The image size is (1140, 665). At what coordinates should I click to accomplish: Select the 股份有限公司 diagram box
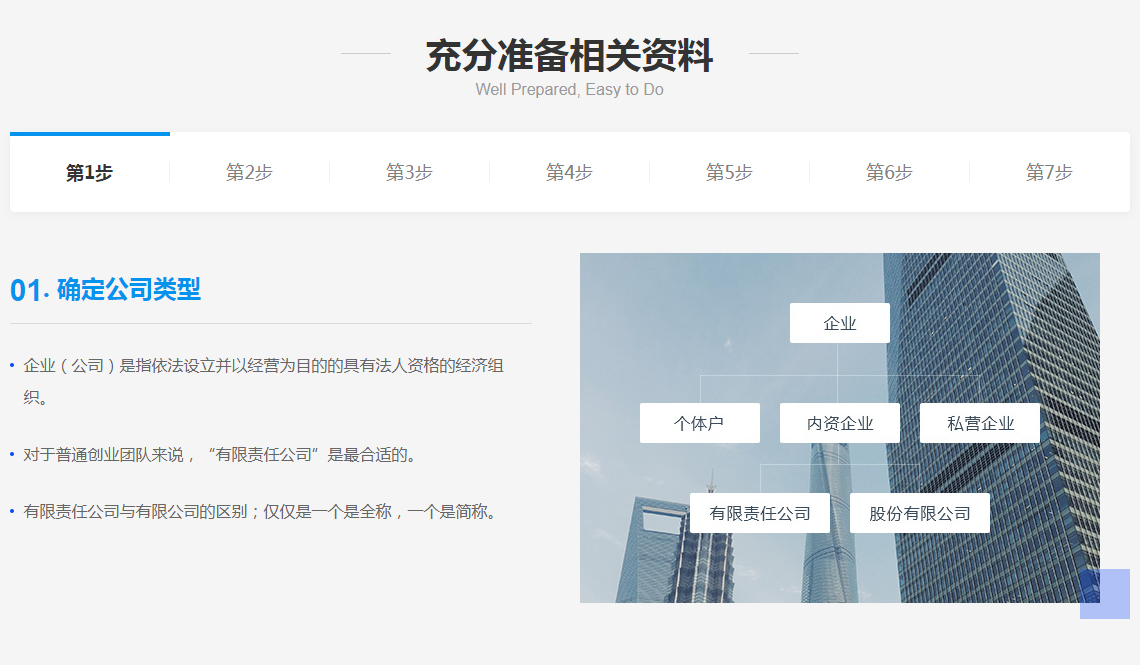[919, 513]
